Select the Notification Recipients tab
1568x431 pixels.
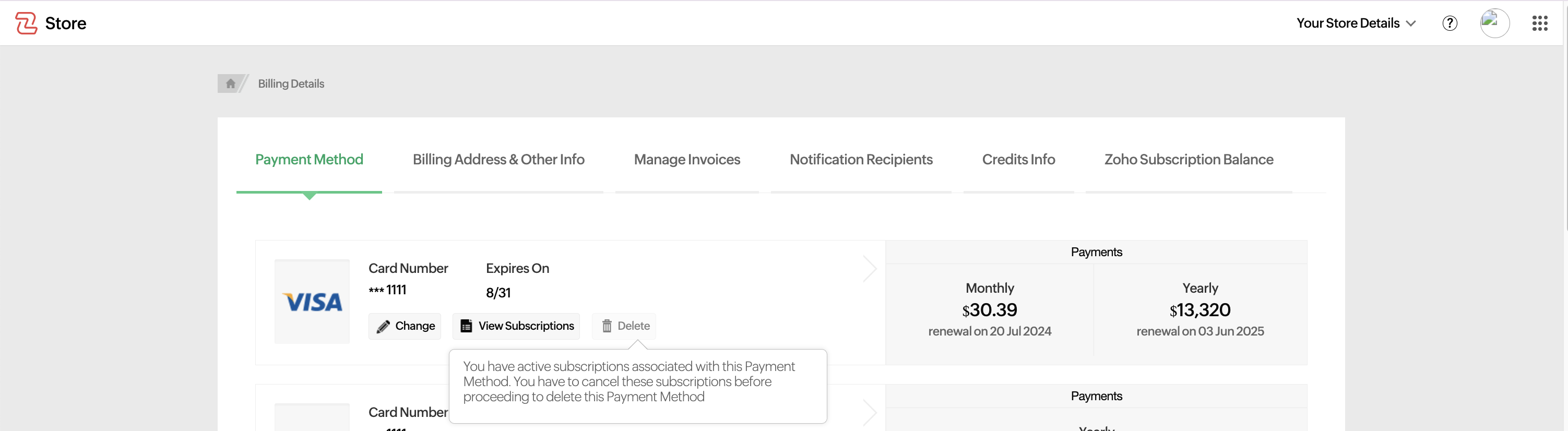(861, 160)
